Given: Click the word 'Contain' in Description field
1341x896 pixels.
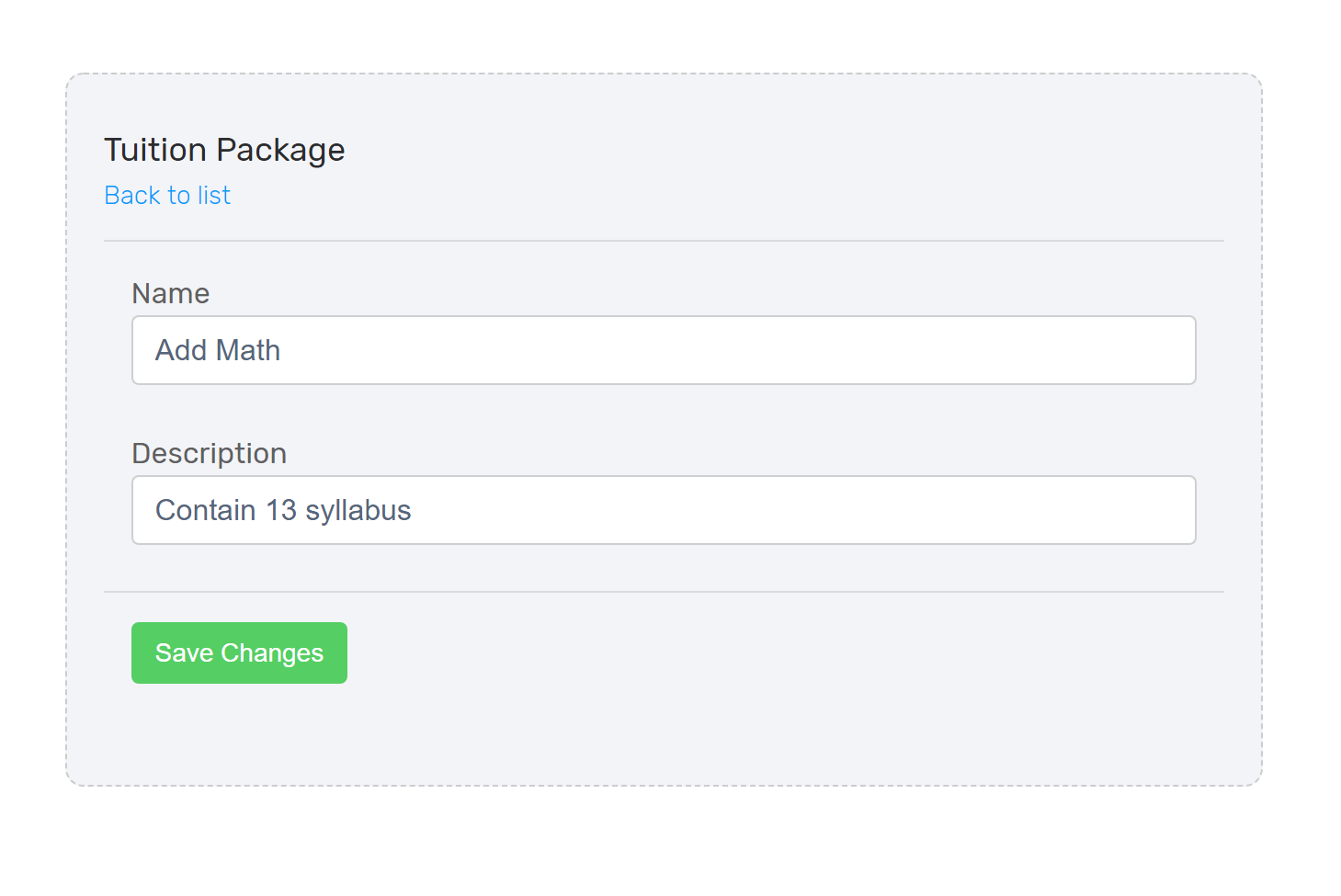Looking at the screenshot, I should tap(206, 510).
